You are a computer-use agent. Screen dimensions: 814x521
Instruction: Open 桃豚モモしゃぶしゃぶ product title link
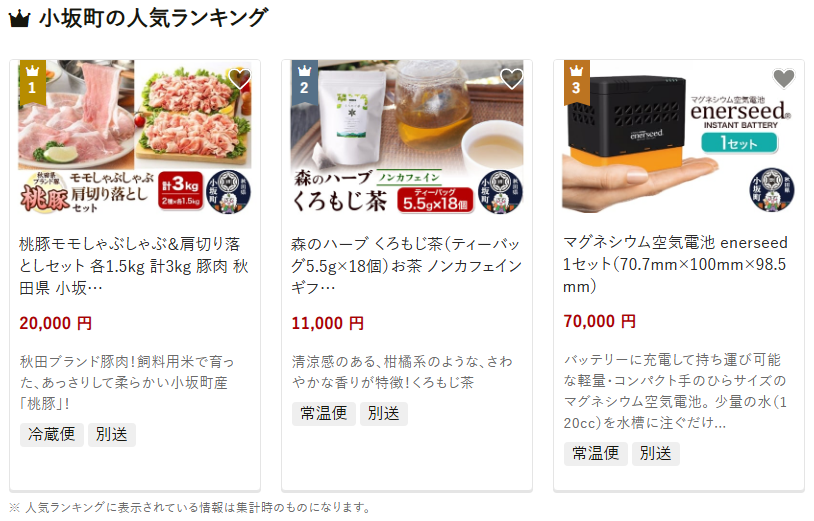[x=134, y=266]
